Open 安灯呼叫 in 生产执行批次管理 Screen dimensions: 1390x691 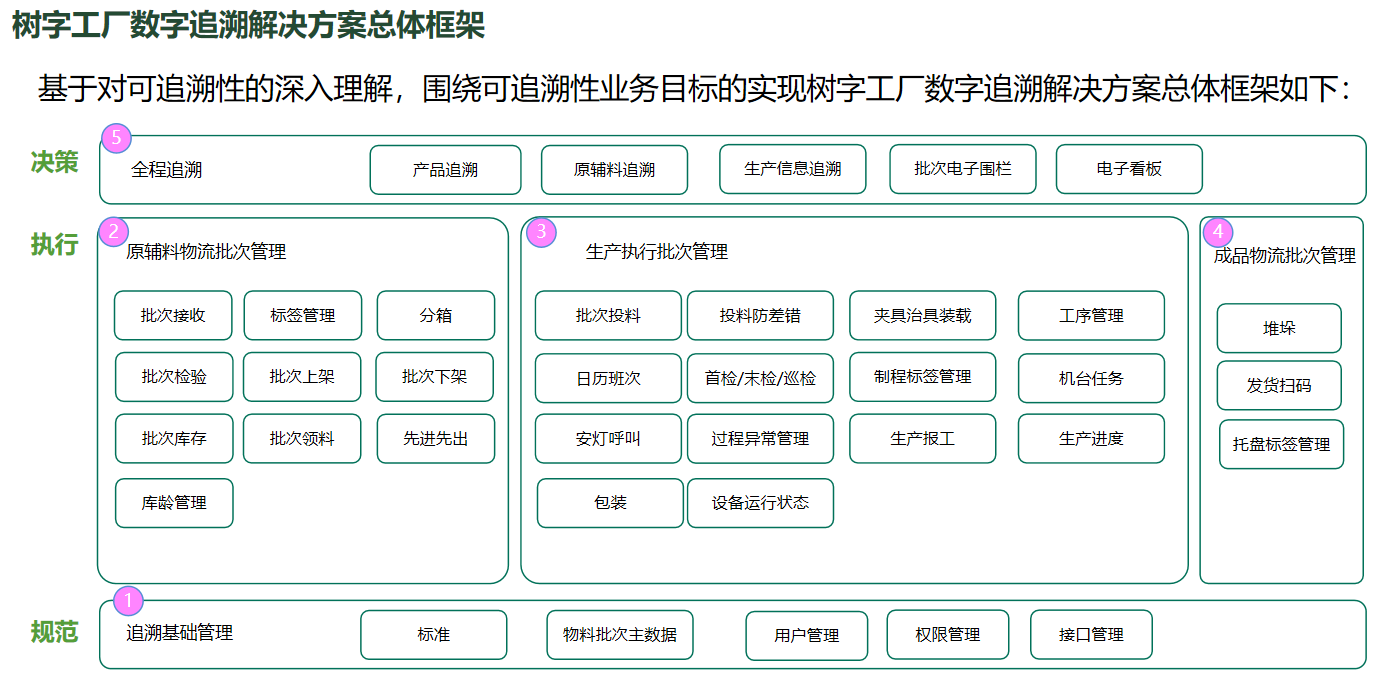pyautogui.click(x=608, y=438)
